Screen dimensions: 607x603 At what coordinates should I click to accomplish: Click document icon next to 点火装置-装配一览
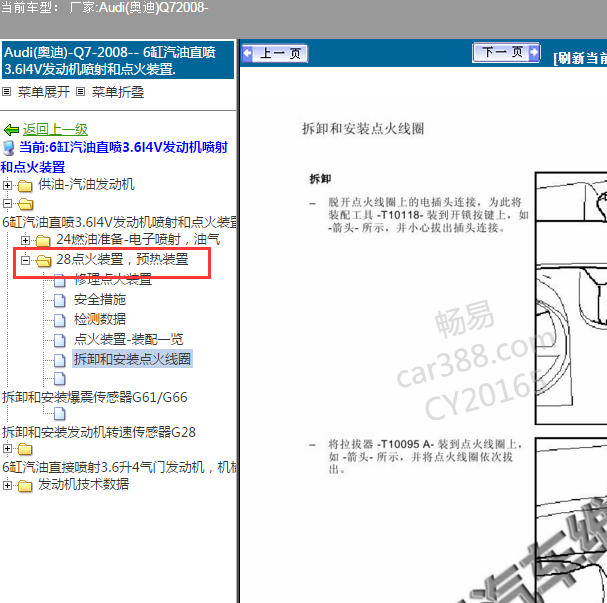click(59, 341)
